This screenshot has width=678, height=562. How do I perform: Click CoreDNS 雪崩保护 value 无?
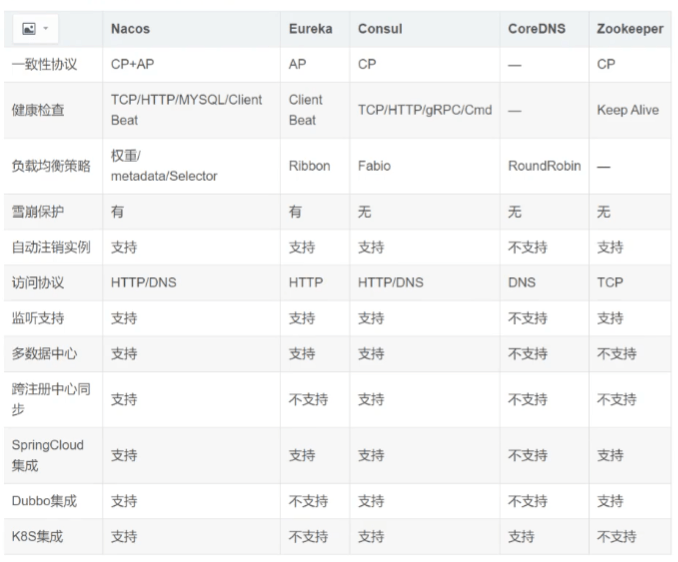(x=515, y=212)
